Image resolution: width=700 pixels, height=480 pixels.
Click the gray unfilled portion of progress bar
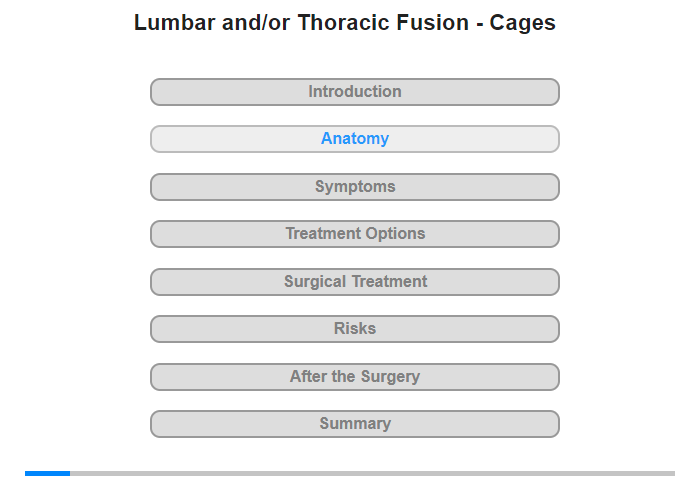click(372, 473)
